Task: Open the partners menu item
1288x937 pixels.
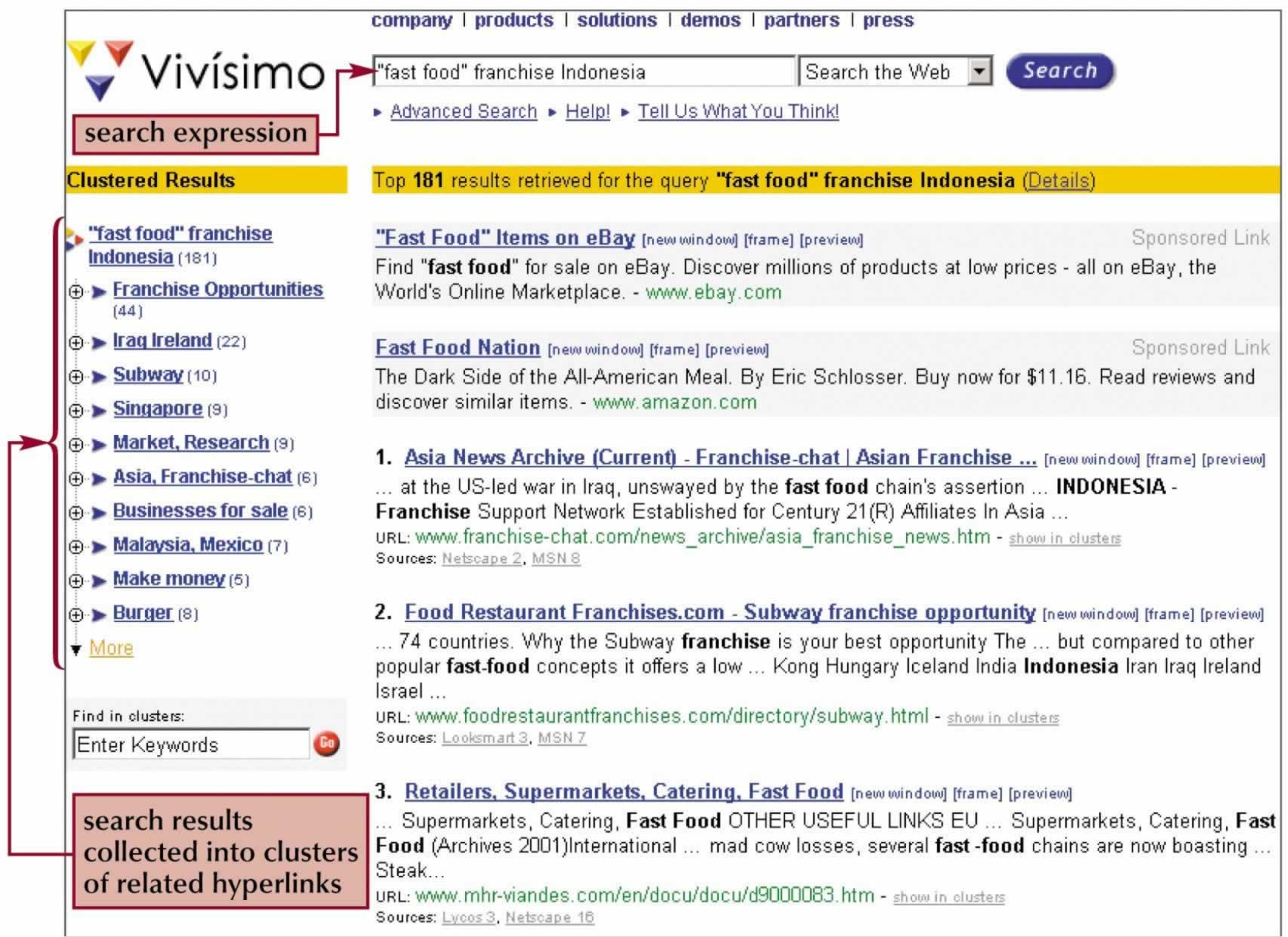Action: (801, 20)
